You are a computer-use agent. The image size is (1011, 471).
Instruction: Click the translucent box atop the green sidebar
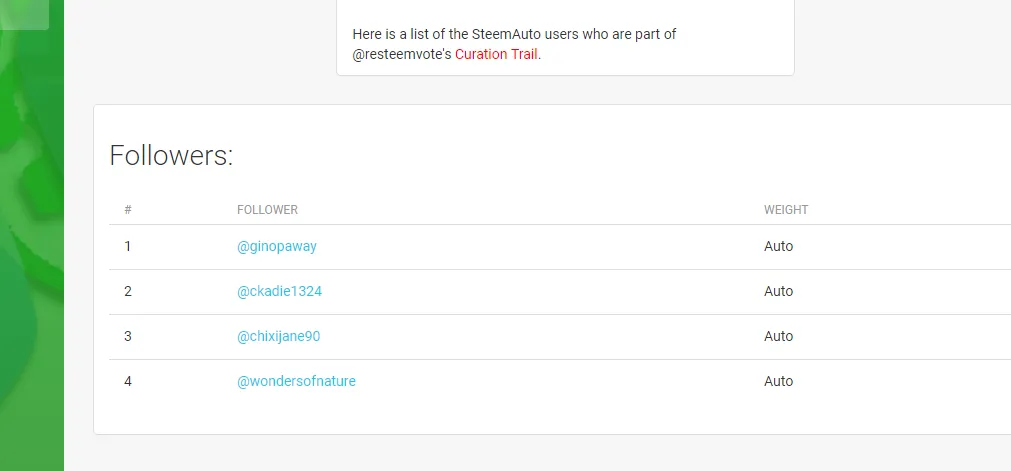click(24, 14)
